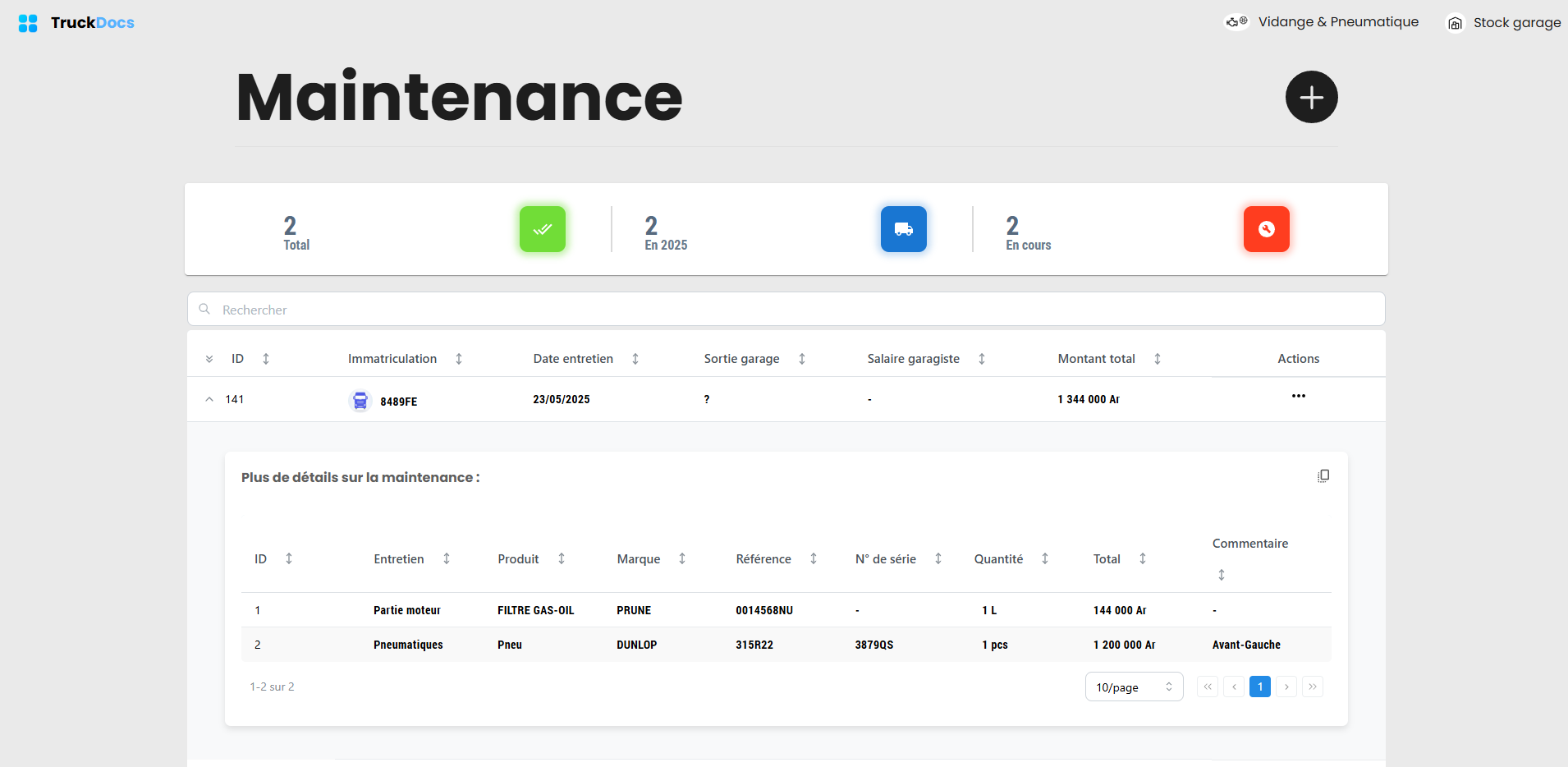Screen dimensions: 1568x767
Task: Sort details by Quantité column
Action: 1045,558
